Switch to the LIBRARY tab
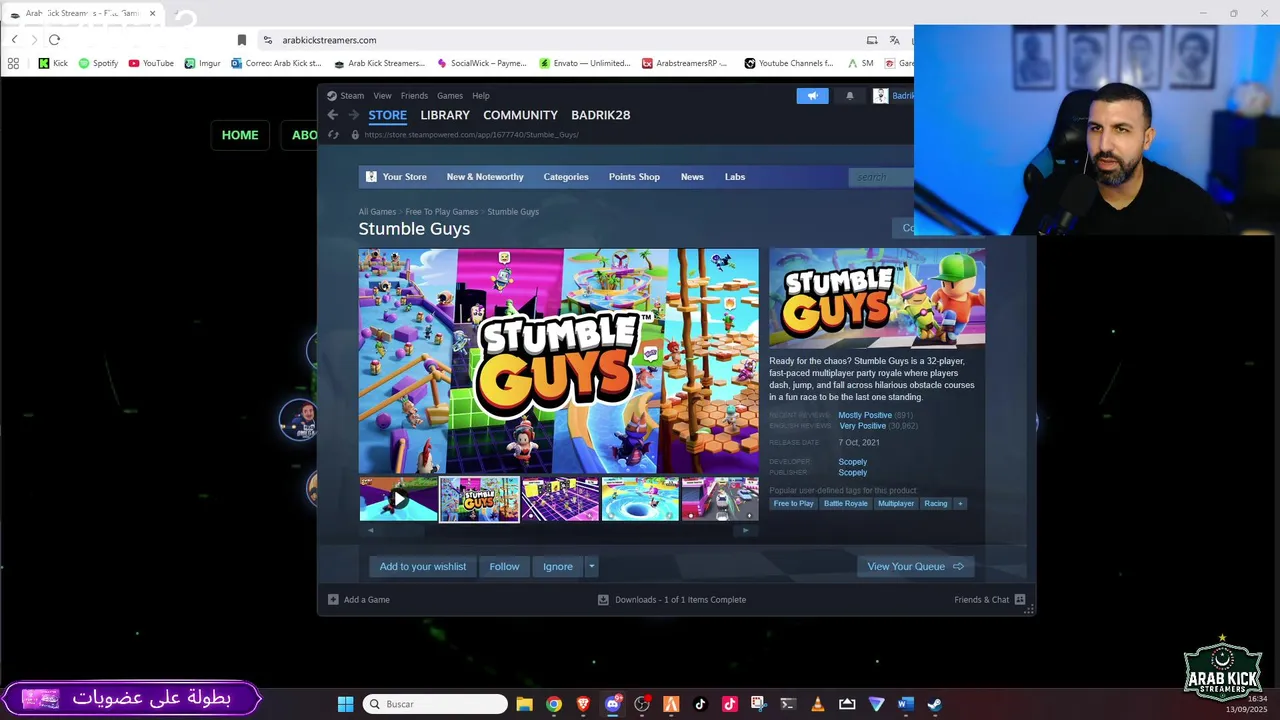Screen dimensions: 1280x720 tap(445, 115)
